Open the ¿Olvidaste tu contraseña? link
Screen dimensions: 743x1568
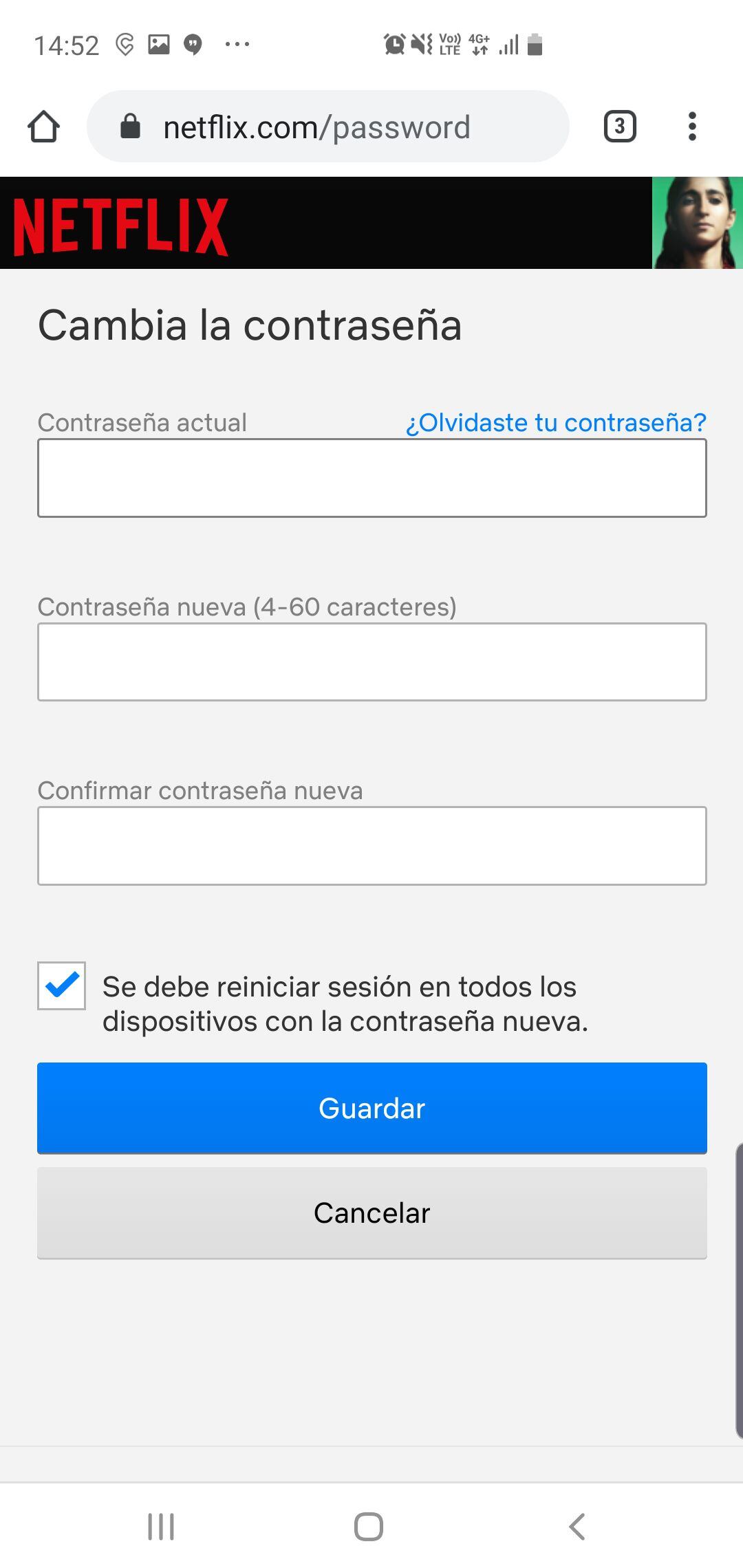(556, 422)
